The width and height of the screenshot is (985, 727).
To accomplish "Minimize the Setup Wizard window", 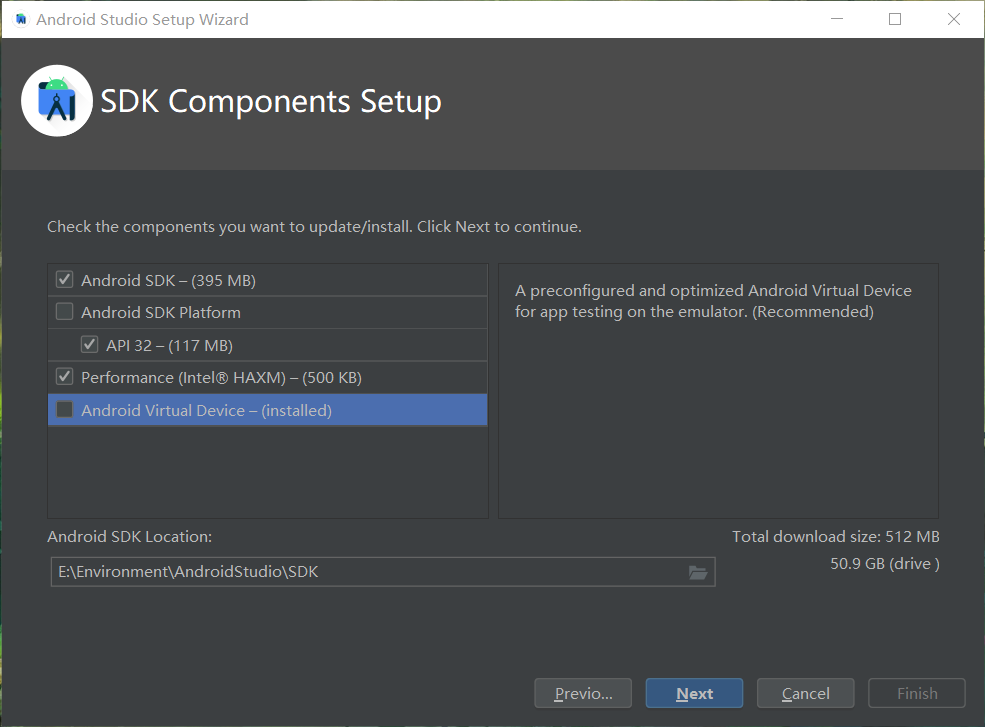I will pos(837,19).
